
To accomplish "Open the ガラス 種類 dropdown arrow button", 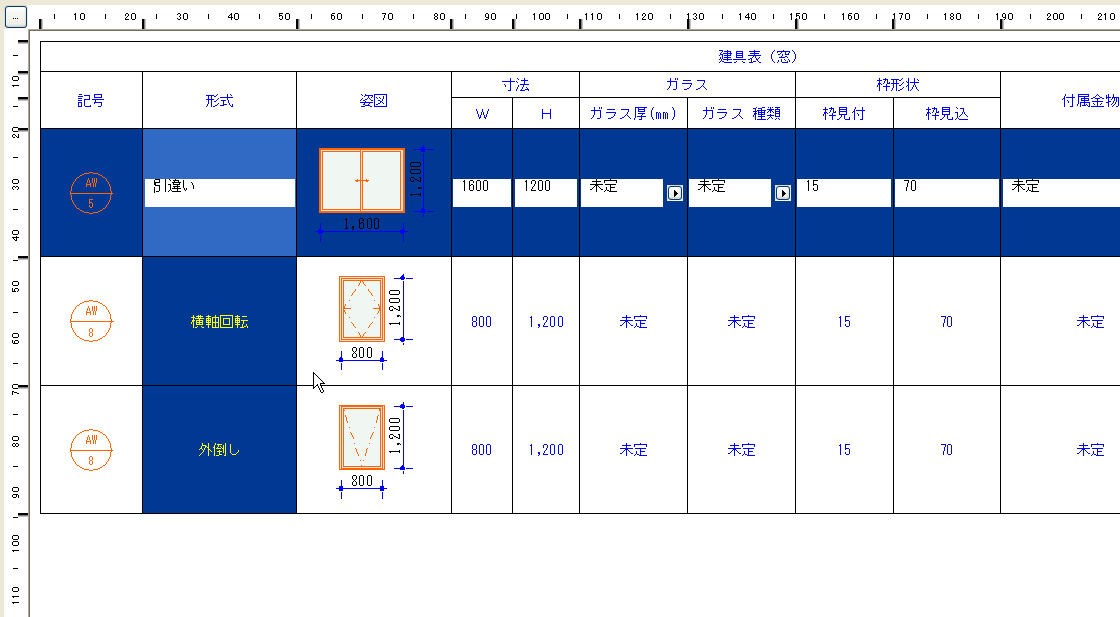I will click(x=783, y=193).
